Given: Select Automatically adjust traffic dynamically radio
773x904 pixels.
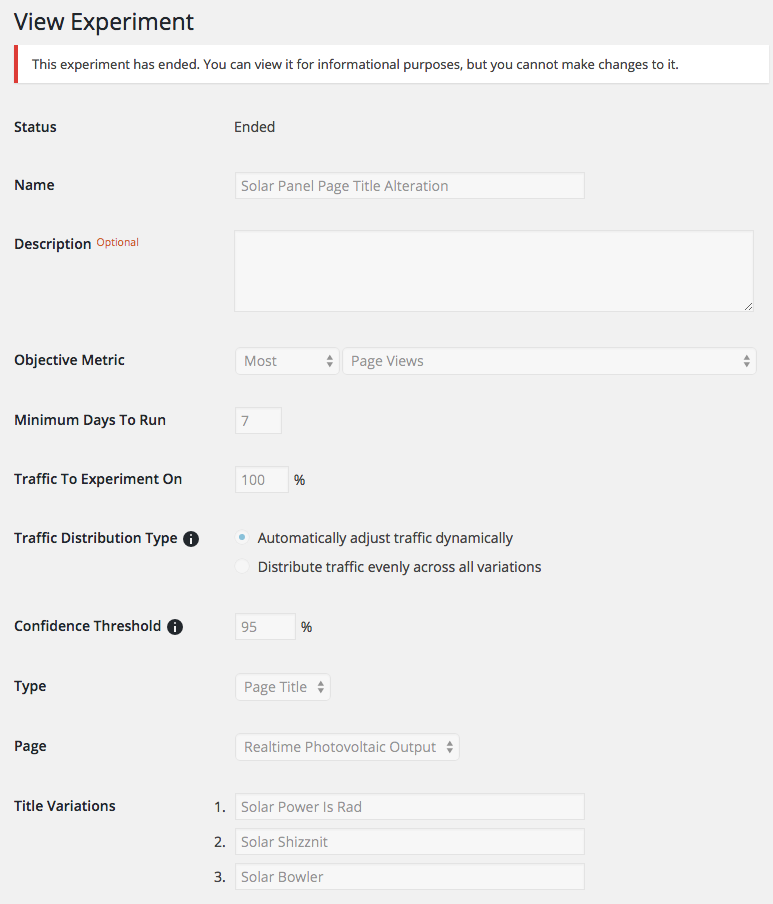Looking at the screenshot, I should coord(242,538).
